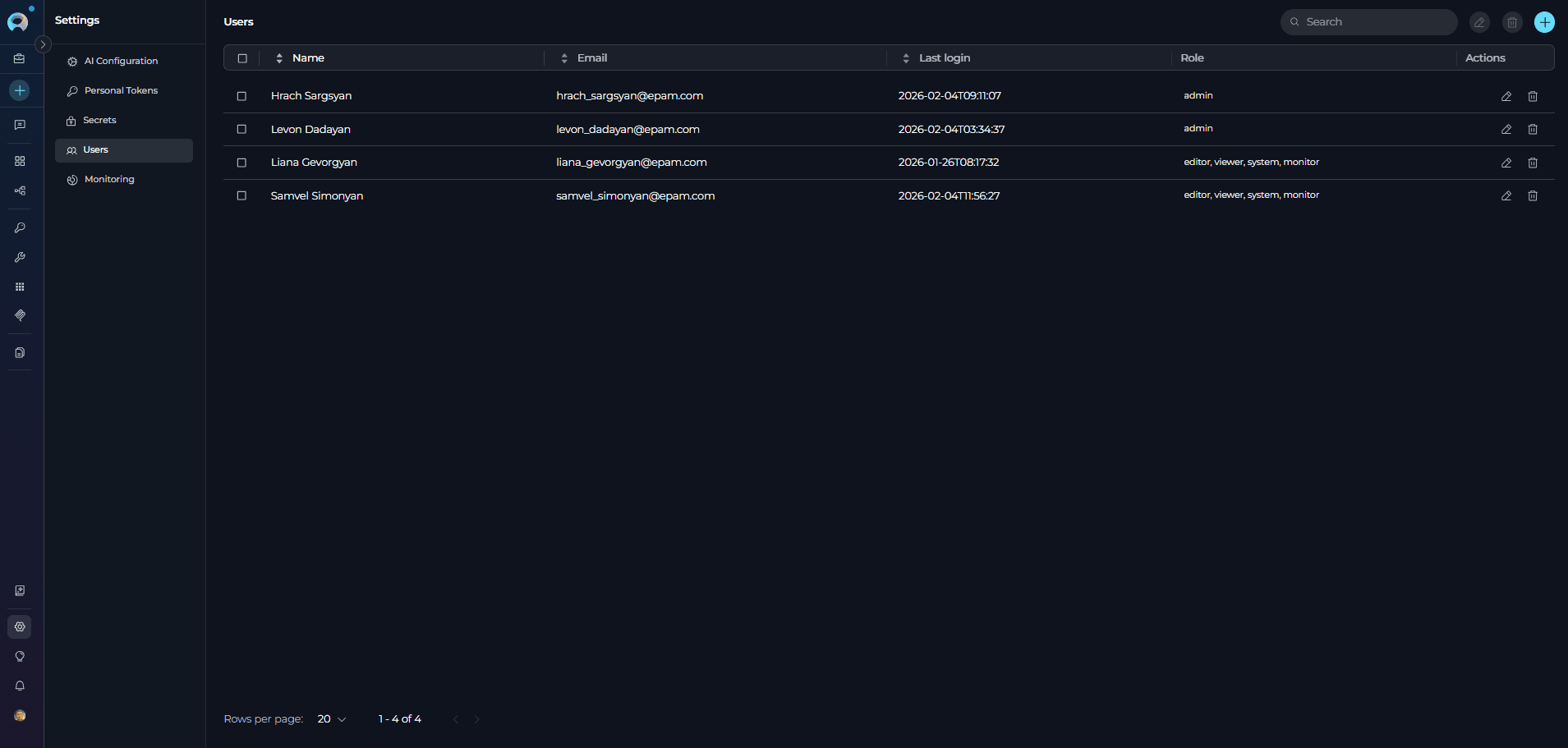Open AI Configuration settings

point(120,60)
